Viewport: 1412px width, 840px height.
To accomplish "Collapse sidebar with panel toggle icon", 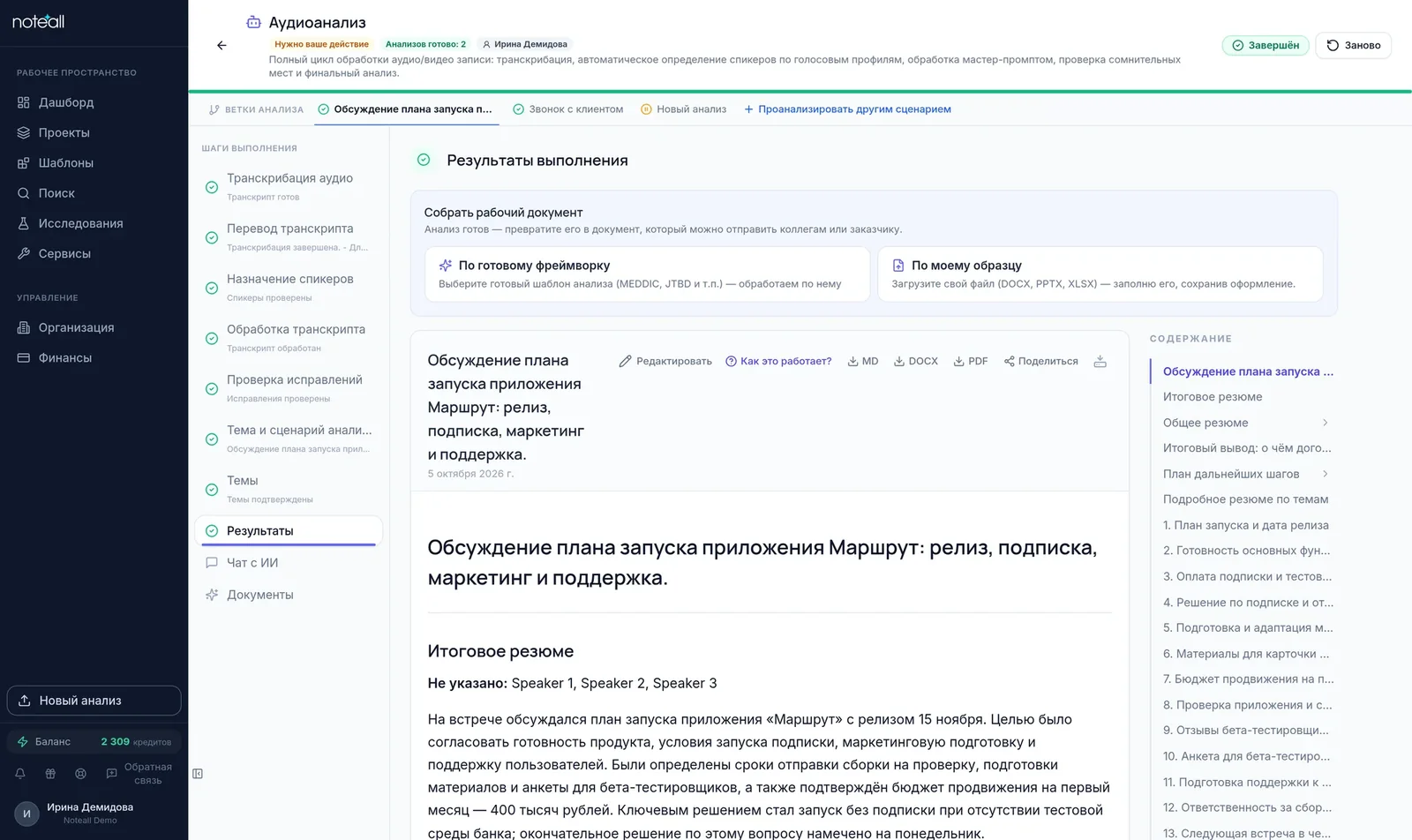I will (198, 774).
